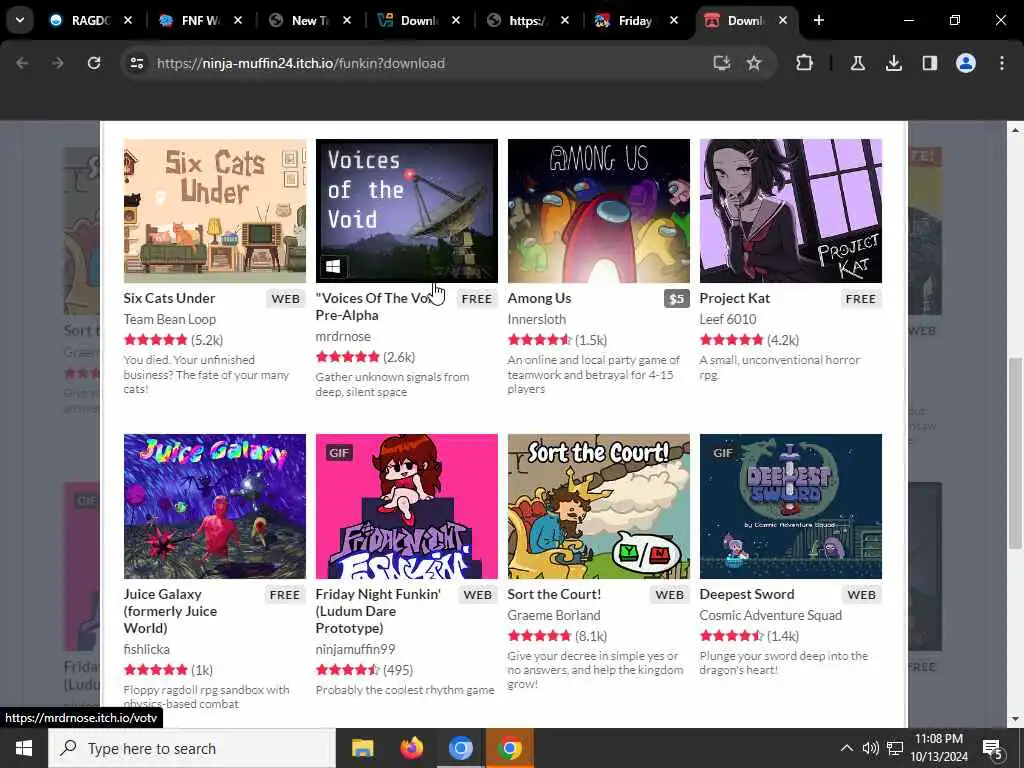1024x768 pixels.
Task: Open Among Us game thumbnail
Action: point(598,210)
